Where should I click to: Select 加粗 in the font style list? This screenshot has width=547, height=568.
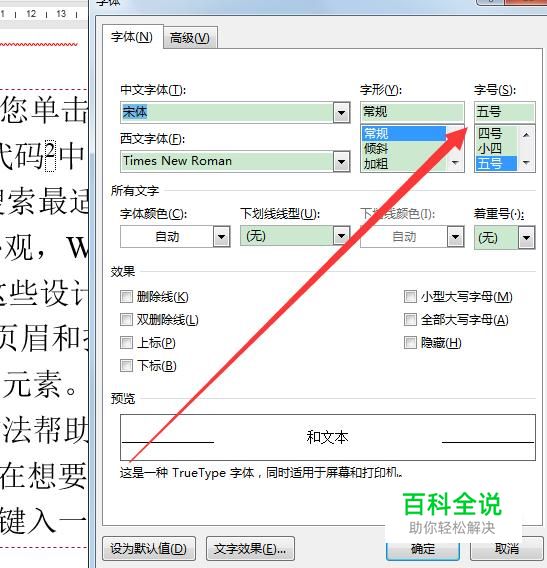click(404, 164)
